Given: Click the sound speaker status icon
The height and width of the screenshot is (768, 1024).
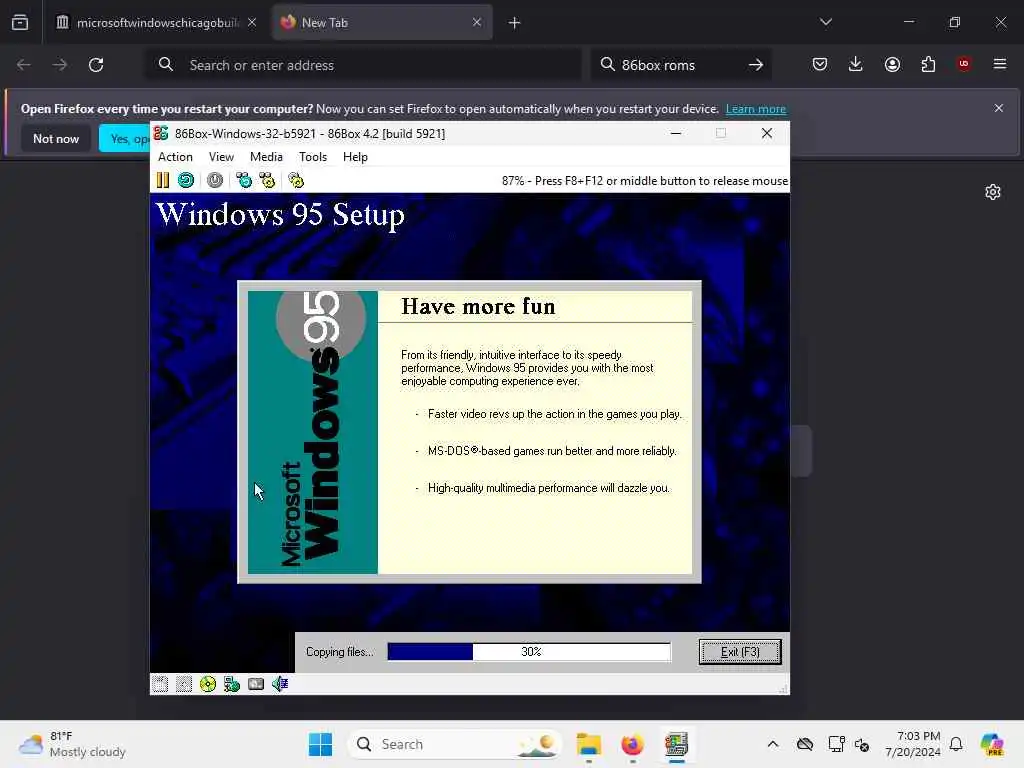Looking at the screenshot, I should tap(280, 684).
